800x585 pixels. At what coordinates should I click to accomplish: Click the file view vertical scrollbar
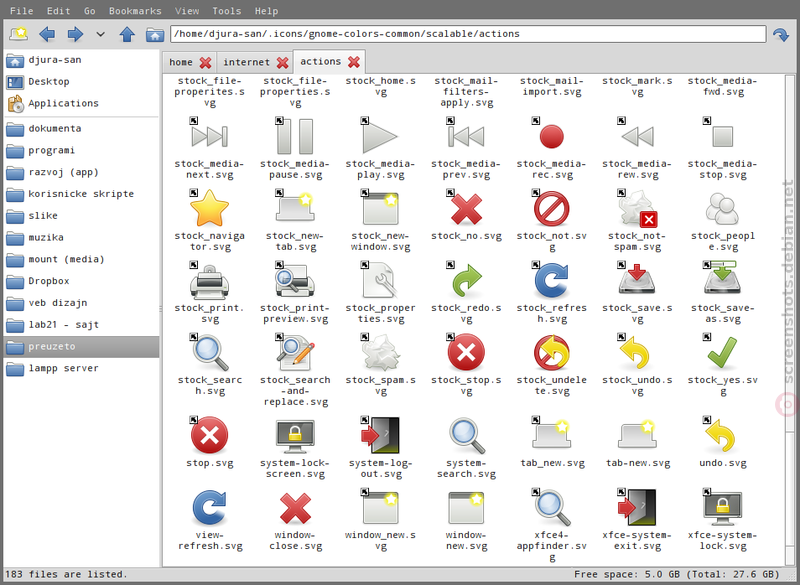[x=790, y=319]
